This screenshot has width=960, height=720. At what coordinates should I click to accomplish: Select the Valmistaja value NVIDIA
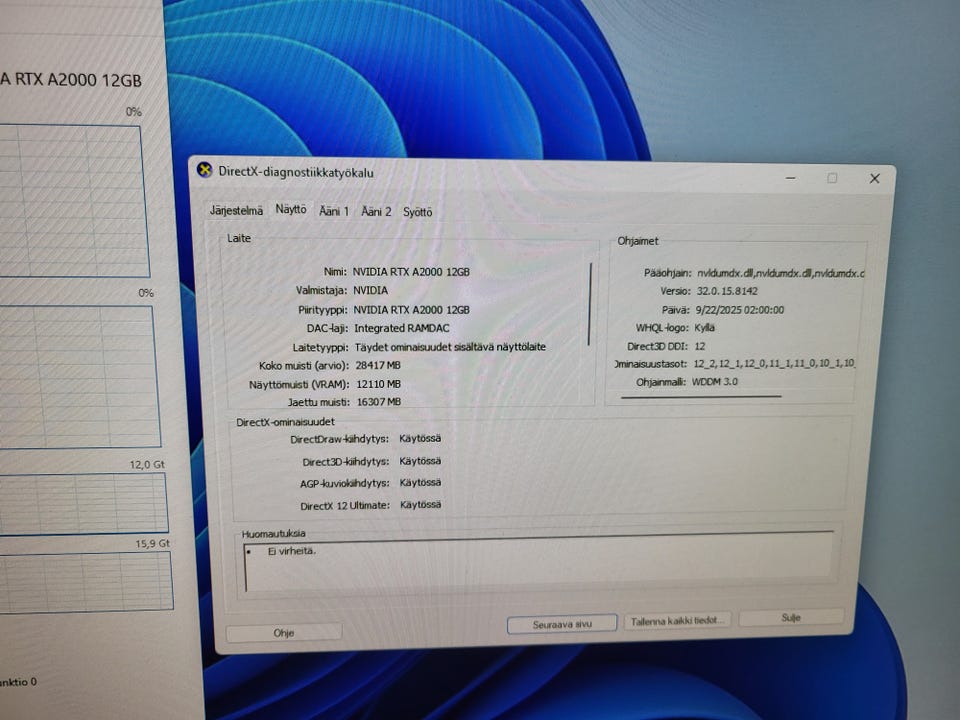(370, 290)
